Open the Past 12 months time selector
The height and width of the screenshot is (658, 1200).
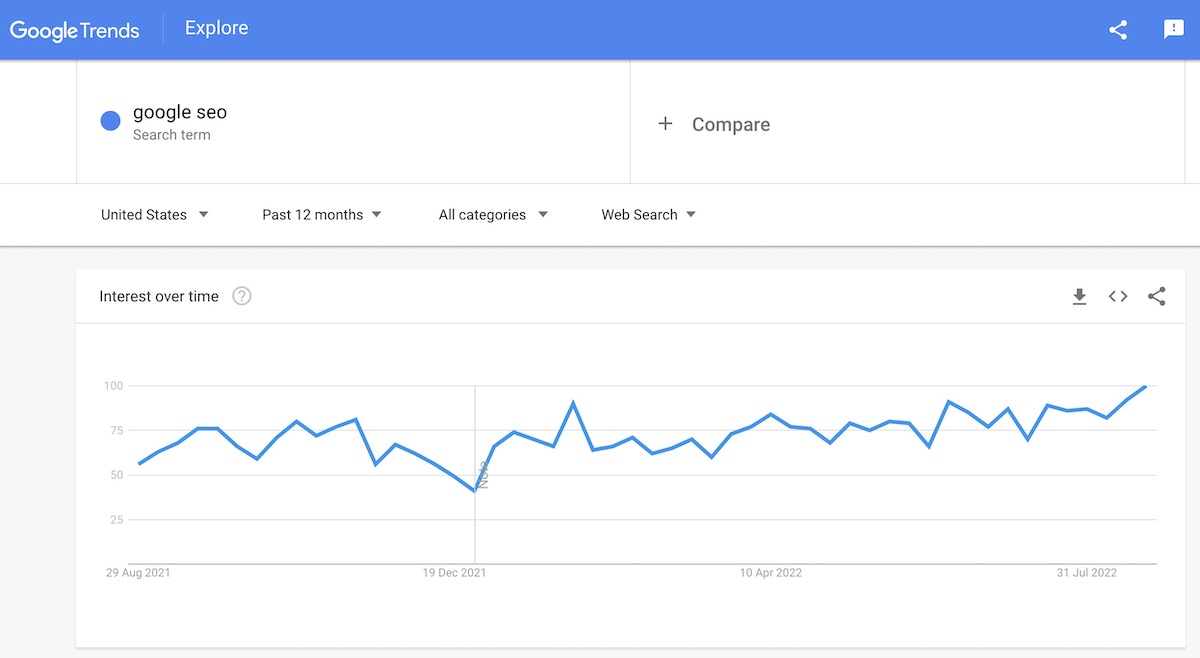click(x=320, y=214)
